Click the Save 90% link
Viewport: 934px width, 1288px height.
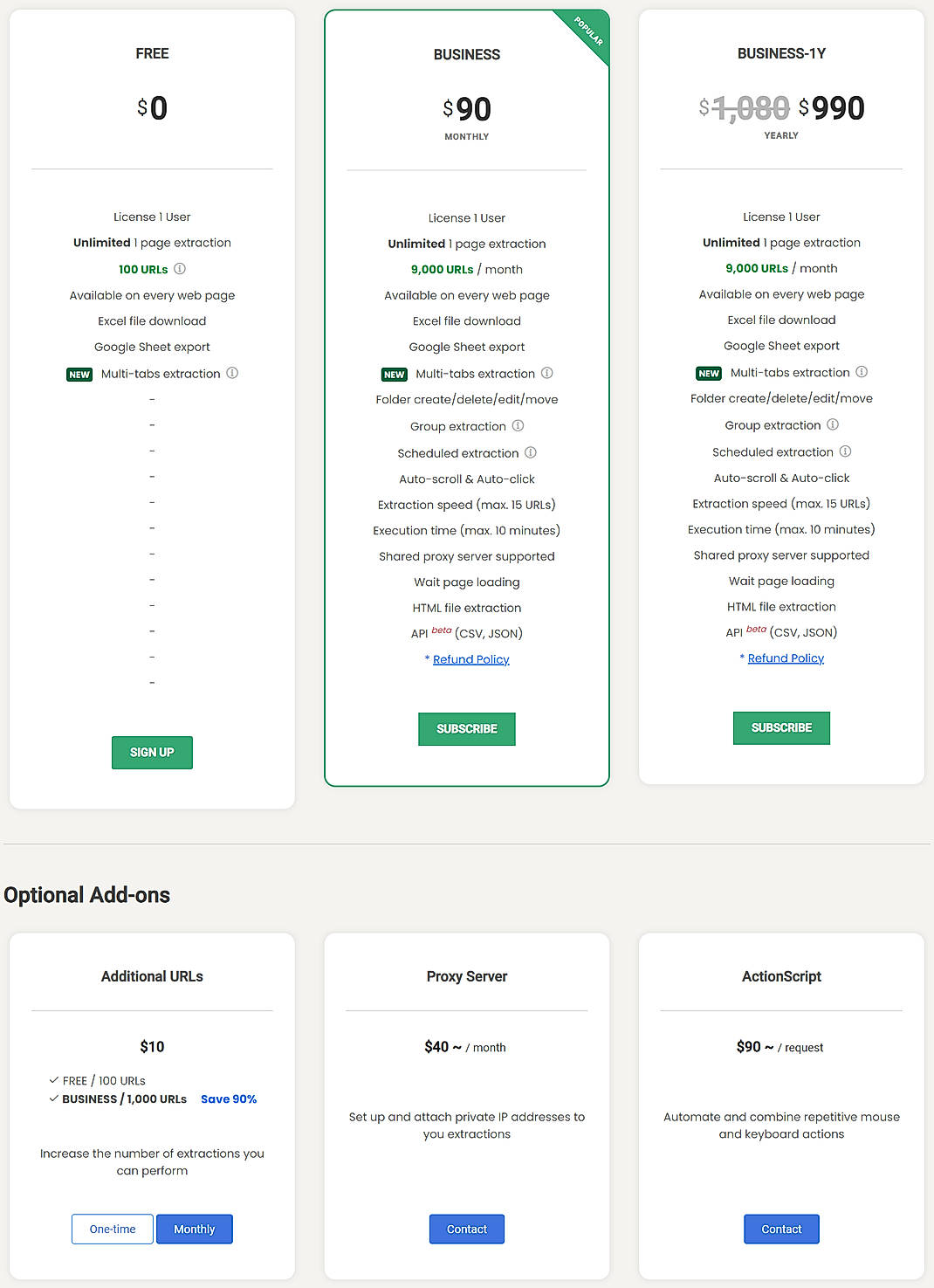click(228, 1099)
